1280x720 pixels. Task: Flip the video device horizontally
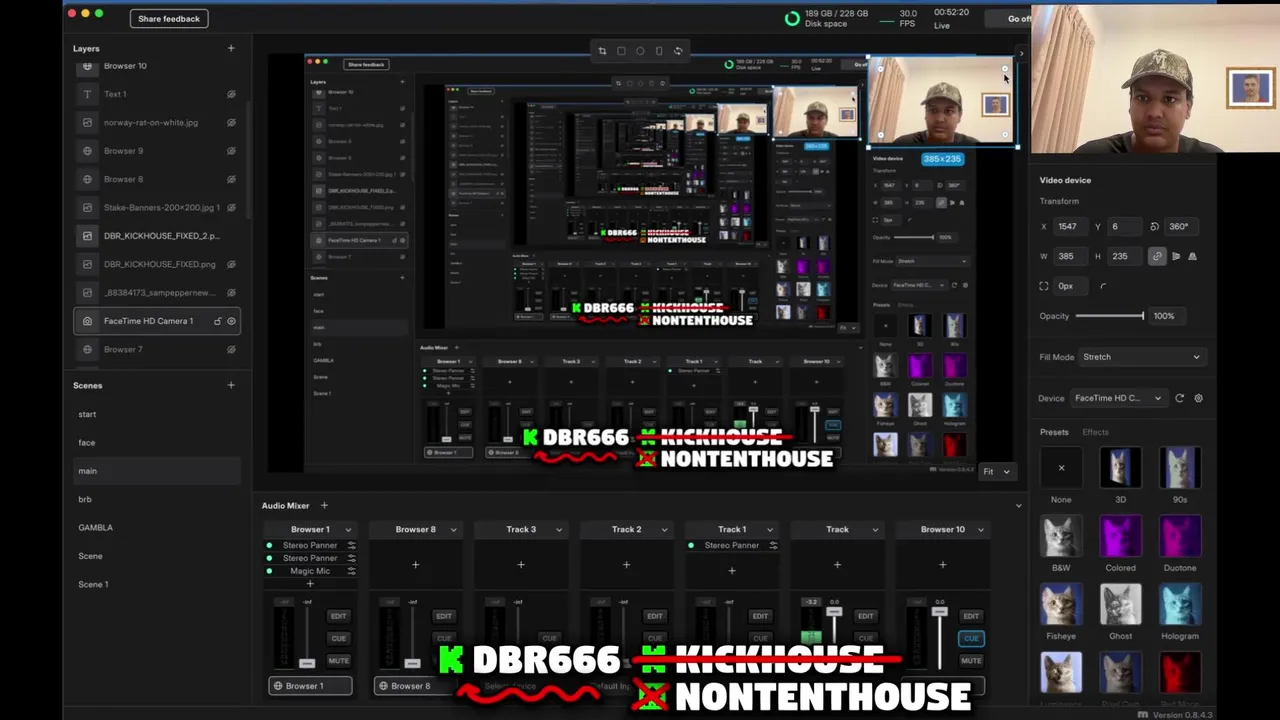pos(1176,256)
